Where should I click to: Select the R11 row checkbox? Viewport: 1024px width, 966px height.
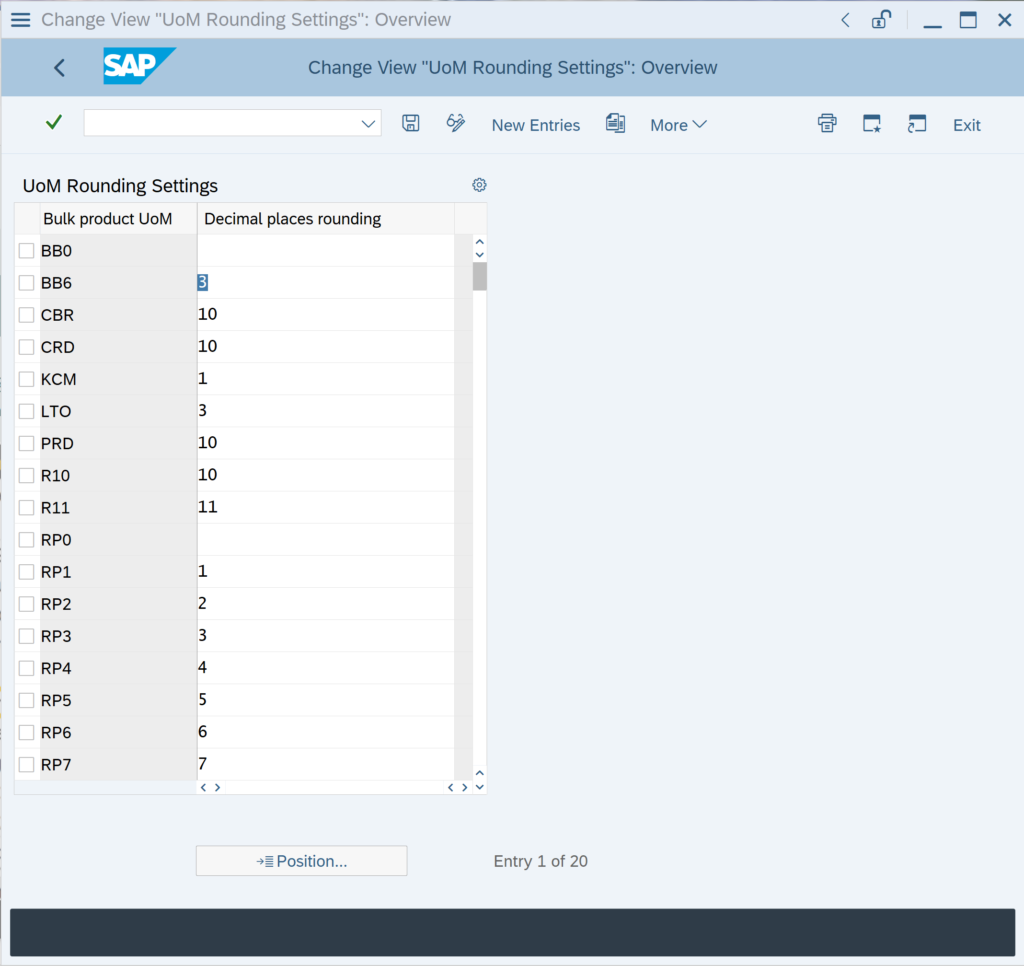26,507
